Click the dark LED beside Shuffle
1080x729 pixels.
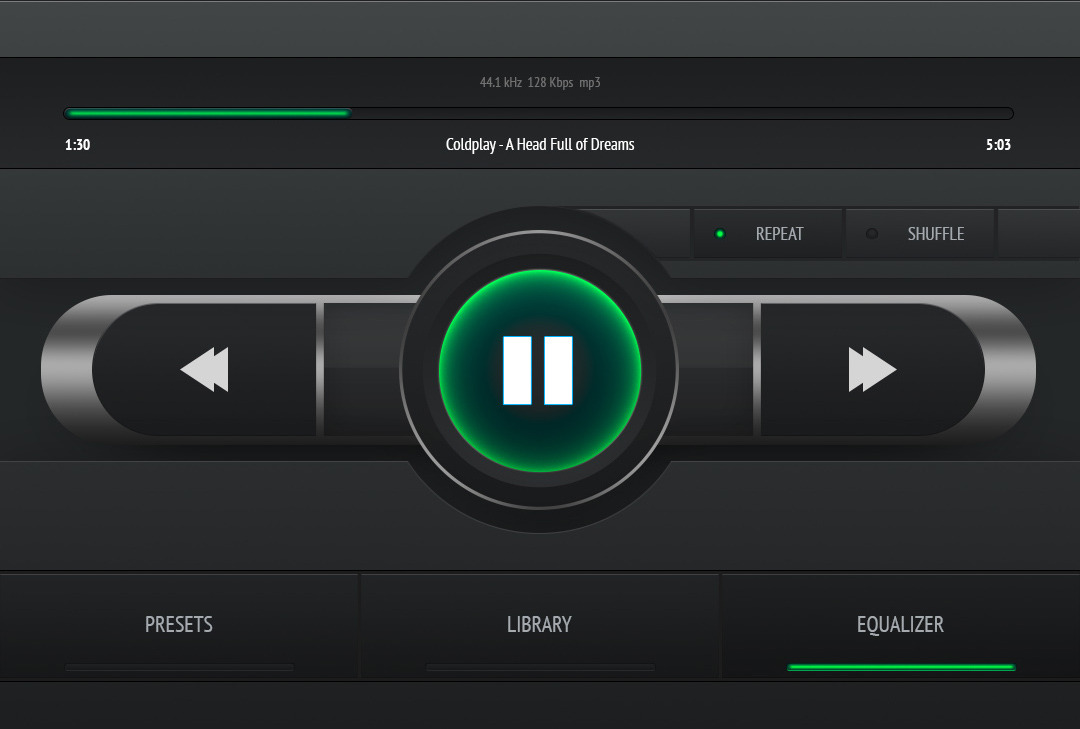click(871, 234)
